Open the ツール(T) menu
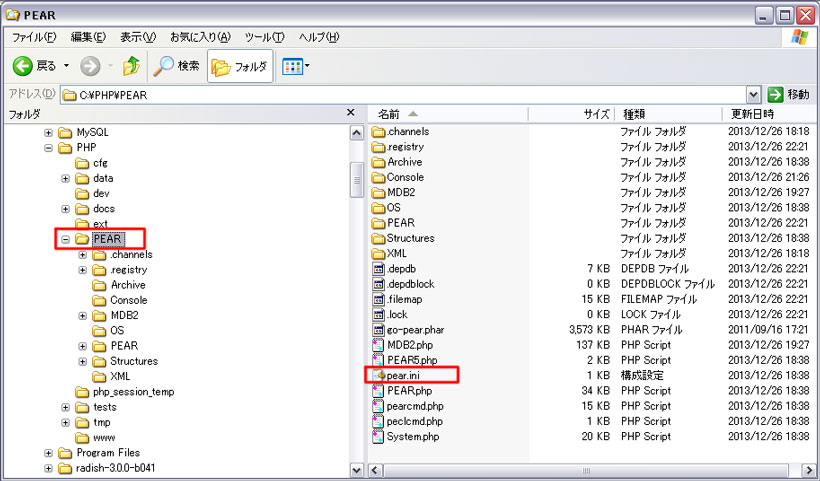 tap(265, 37)
